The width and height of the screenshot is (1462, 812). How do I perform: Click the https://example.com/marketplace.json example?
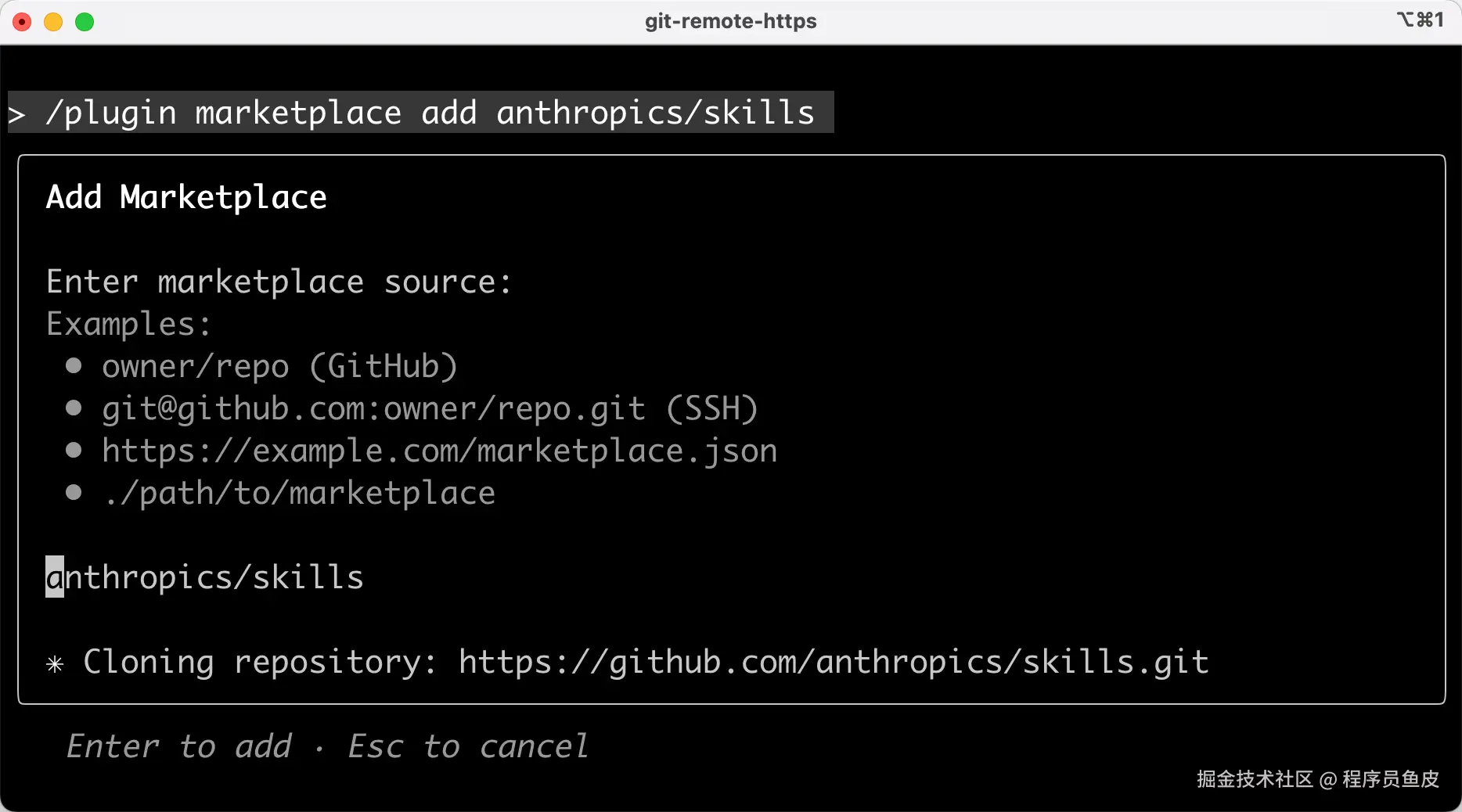439,451
